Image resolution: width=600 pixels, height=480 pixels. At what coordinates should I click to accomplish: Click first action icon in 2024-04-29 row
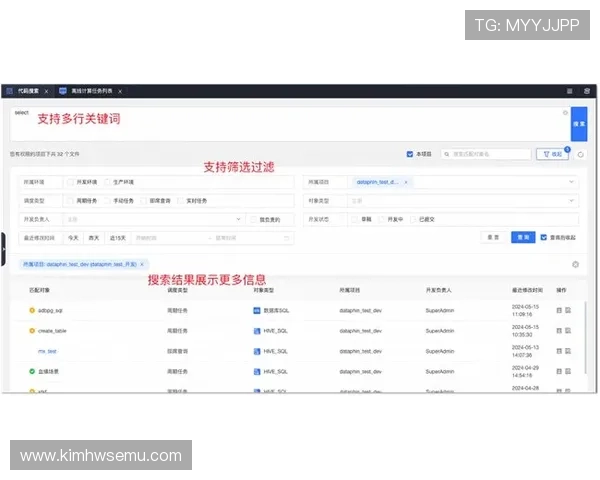pos(559,371)
